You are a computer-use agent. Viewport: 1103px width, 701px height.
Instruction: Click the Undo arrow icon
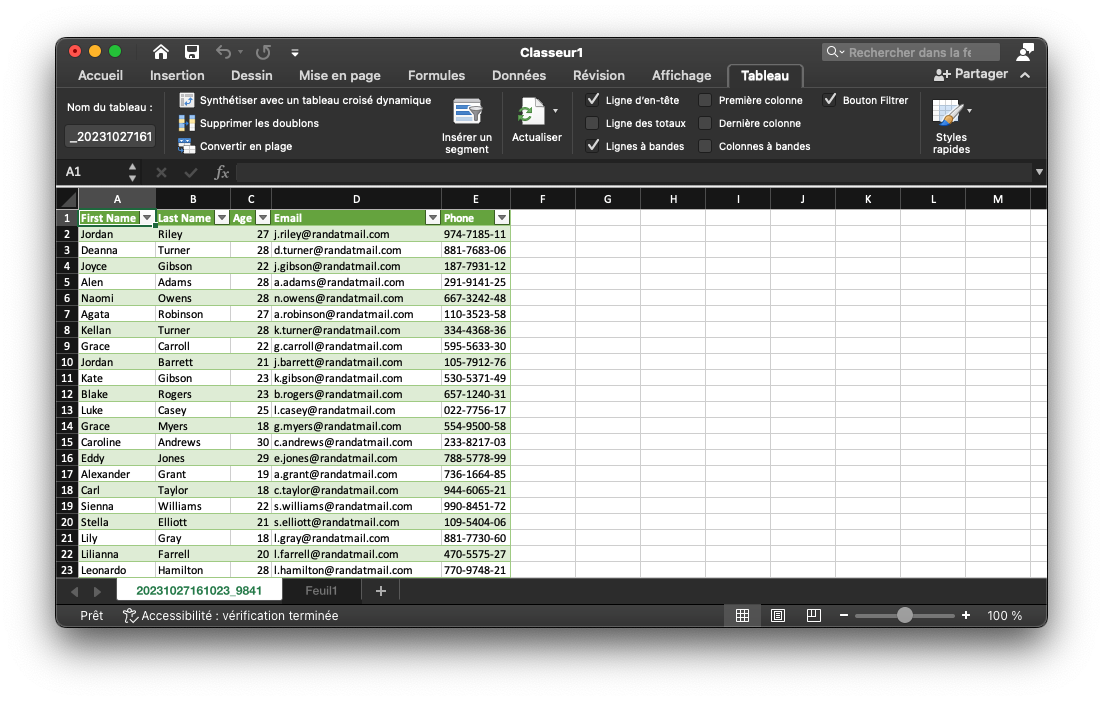(224, 52)
